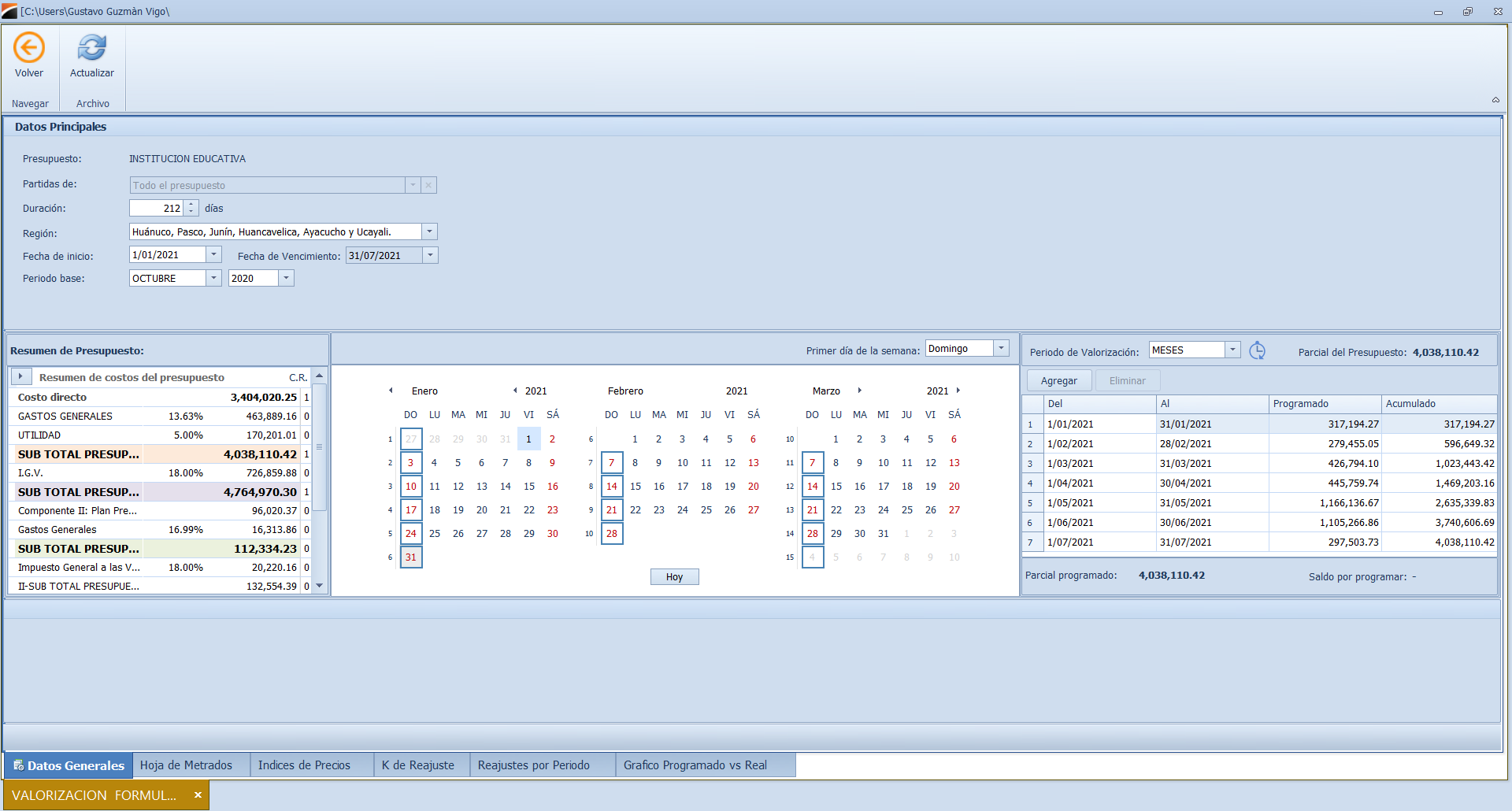This screenshot has height=811, width=1512.
Task: Click the Actualizar refresh icon
Action: tap(92, 48)
